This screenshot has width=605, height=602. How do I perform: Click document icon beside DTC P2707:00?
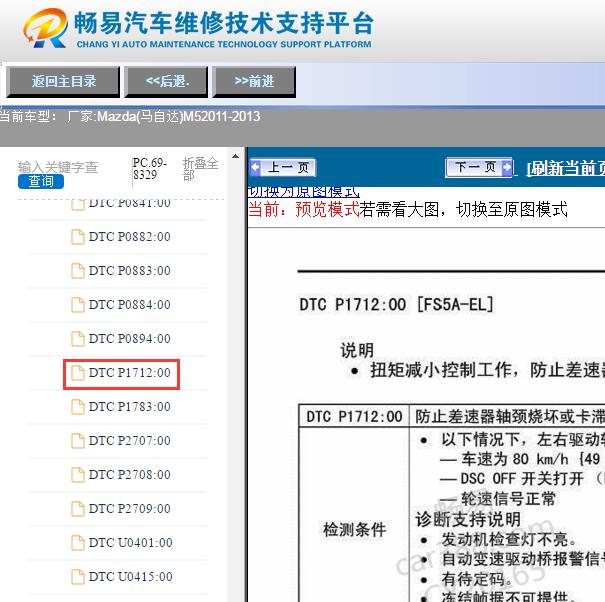point(78,441)
